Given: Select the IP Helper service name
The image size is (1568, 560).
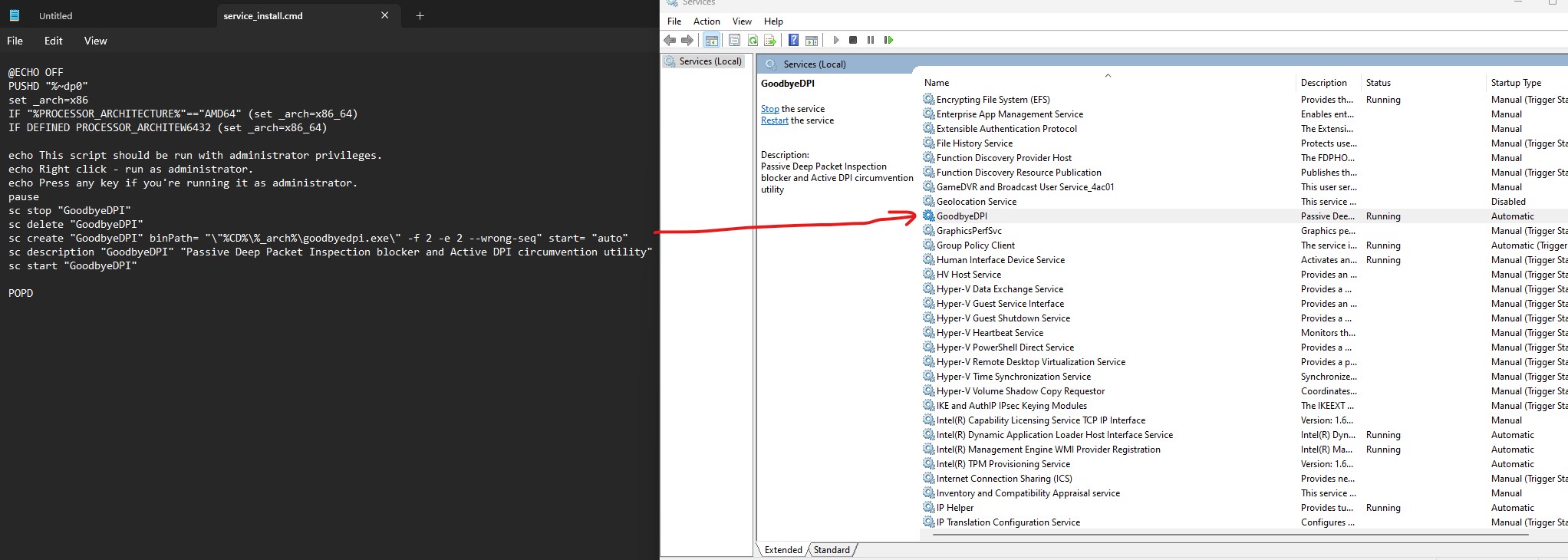Looking at the screenshot, I should [x=955, y=508].
